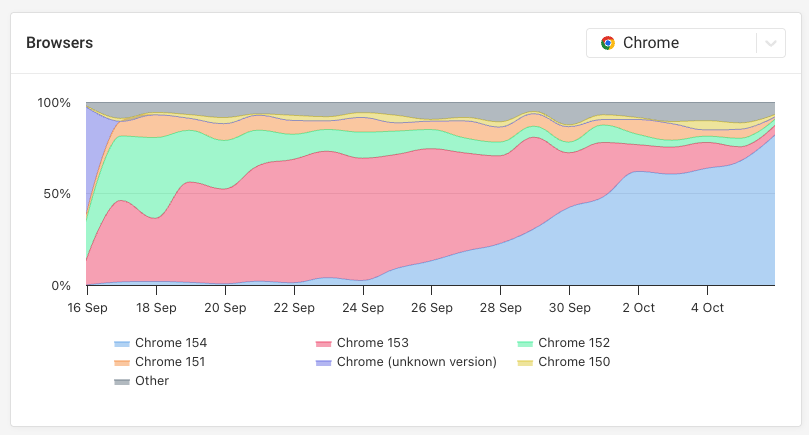Click the red Chrome 153 color swatch

coord(323,344)
